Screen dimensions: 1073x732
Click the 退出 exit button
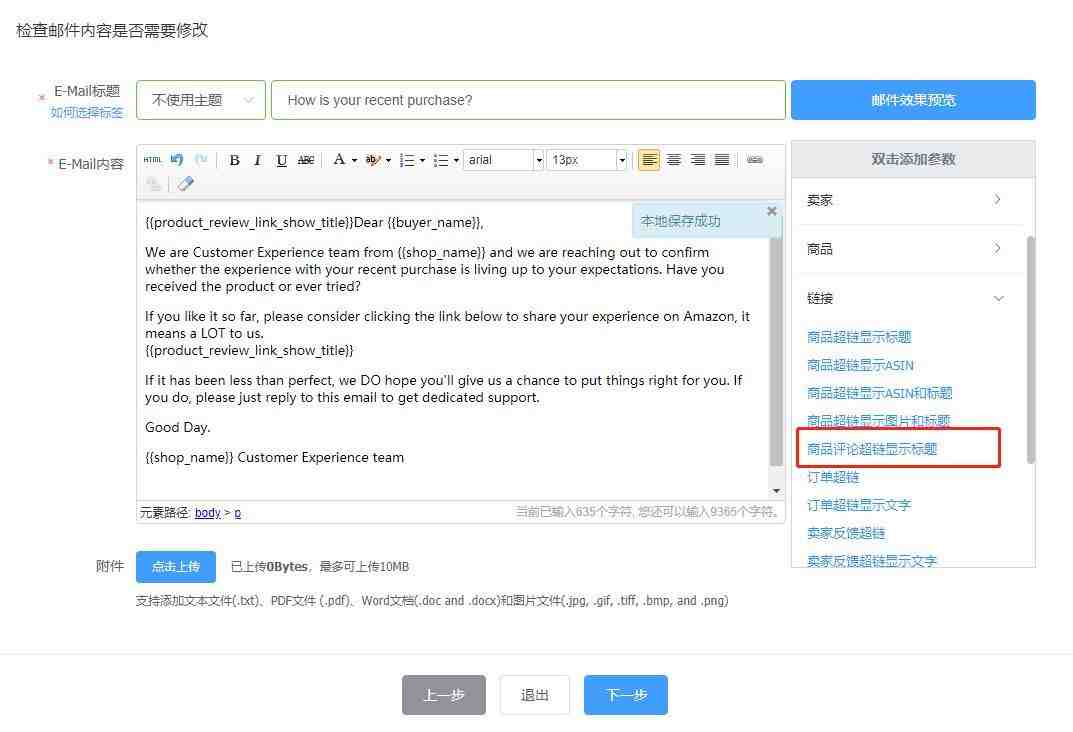tap(534, 695)
